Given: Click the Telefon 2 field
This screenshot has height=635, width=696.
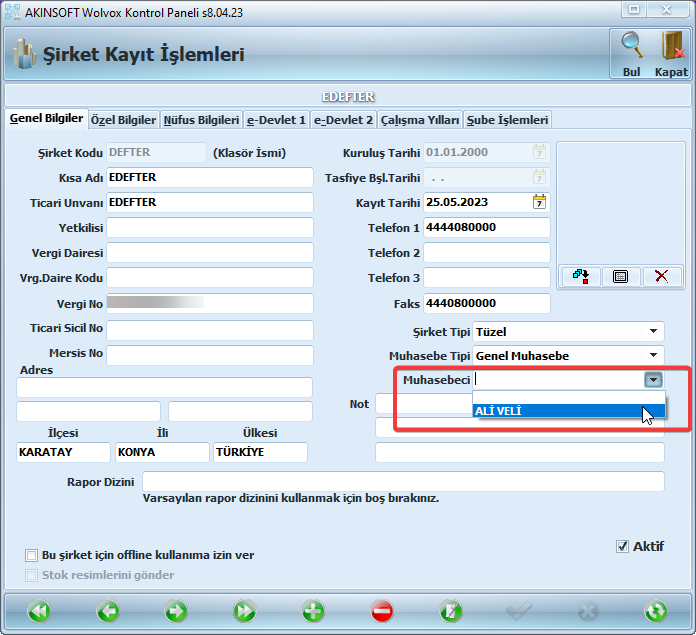Looking at the screenshot, I should 486,252.
